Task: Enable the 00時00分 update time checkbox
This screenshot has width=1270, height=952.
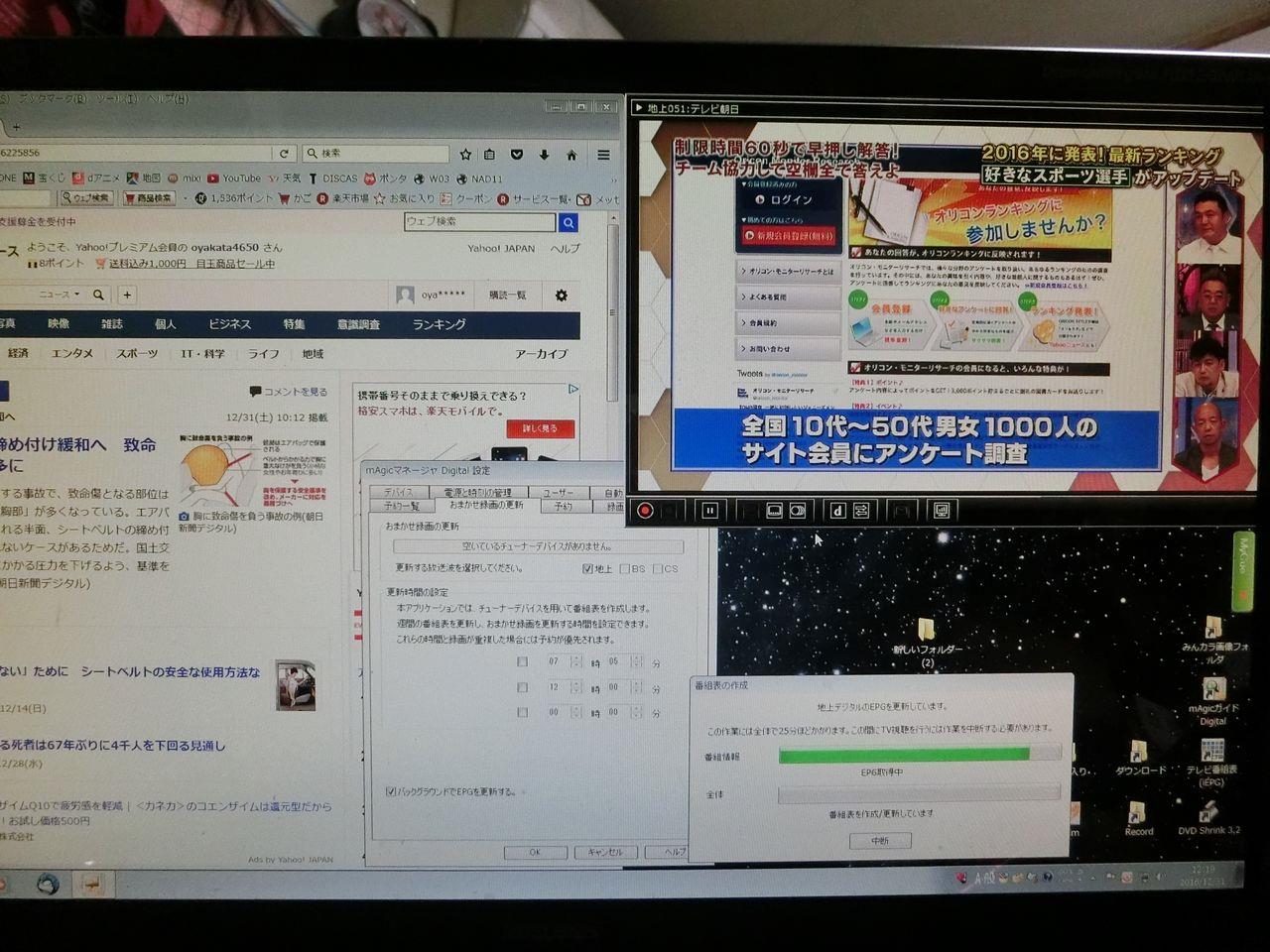Action: tap(523, 712)
